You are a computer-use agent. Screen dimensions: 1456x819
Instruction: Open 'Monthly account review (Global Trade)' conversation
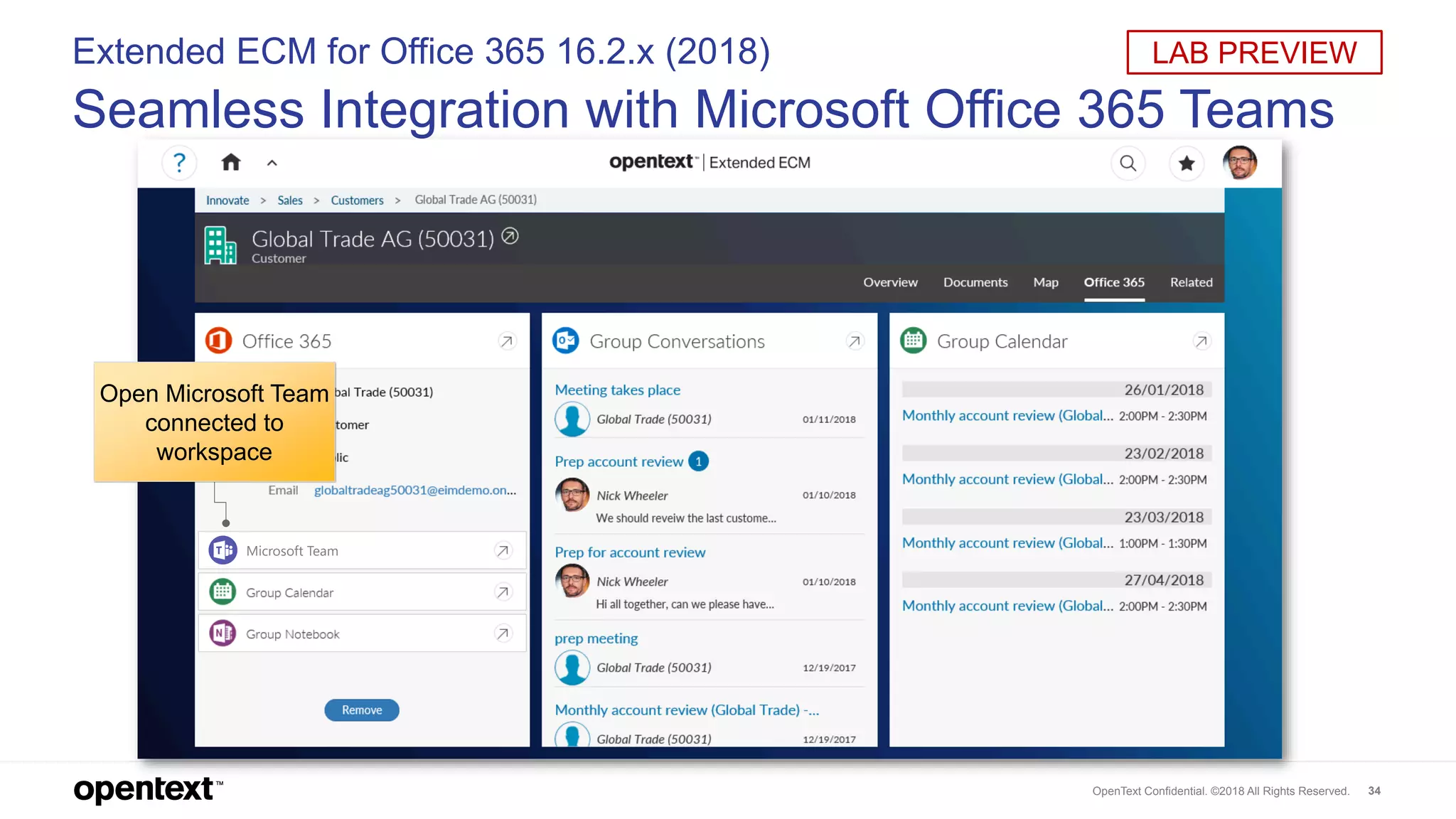pyautogui.click(x=687, y=710)
